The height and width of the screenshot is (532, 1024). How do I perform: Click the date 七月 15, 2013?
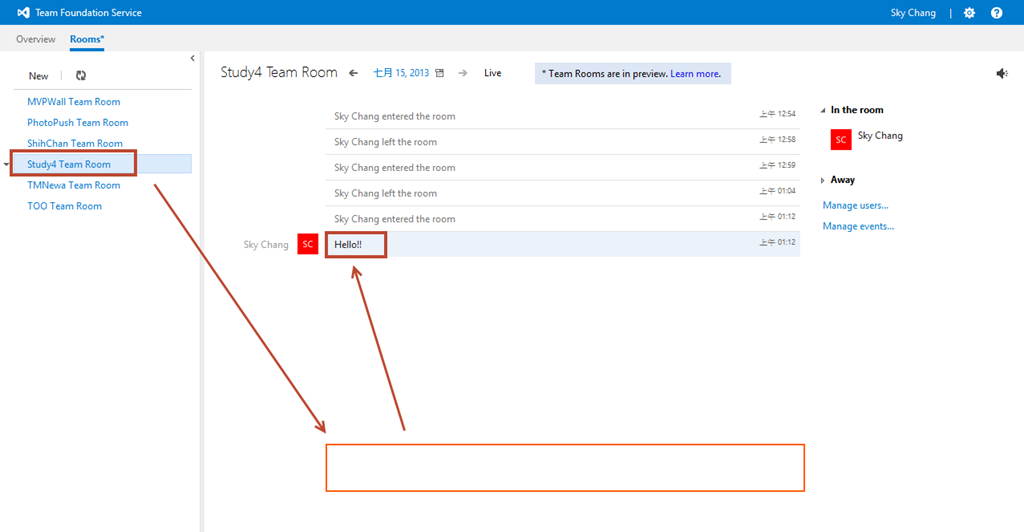(401, 73)
